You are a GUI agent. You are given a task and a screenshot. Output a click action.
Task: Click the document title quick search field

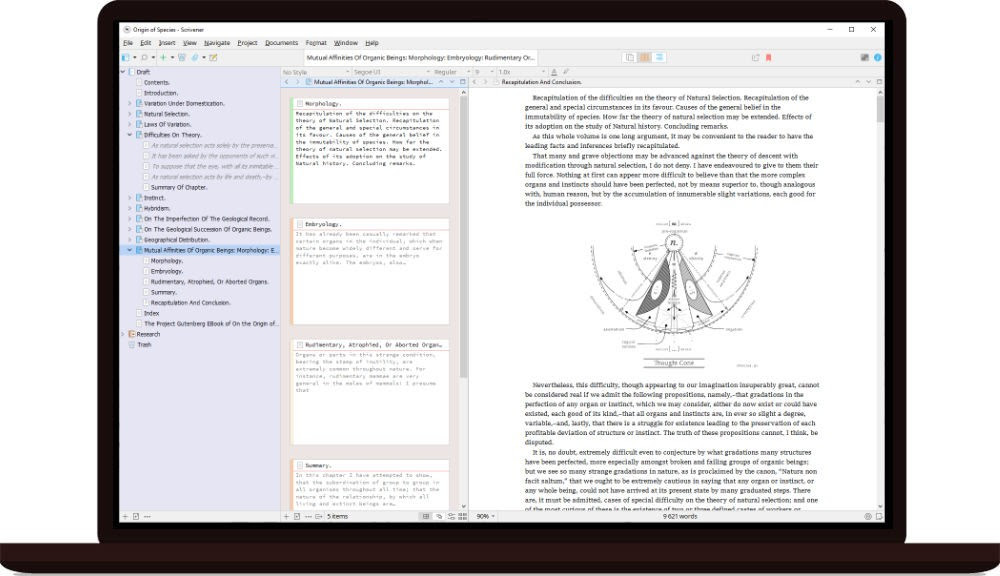click(x=421, y=57)
